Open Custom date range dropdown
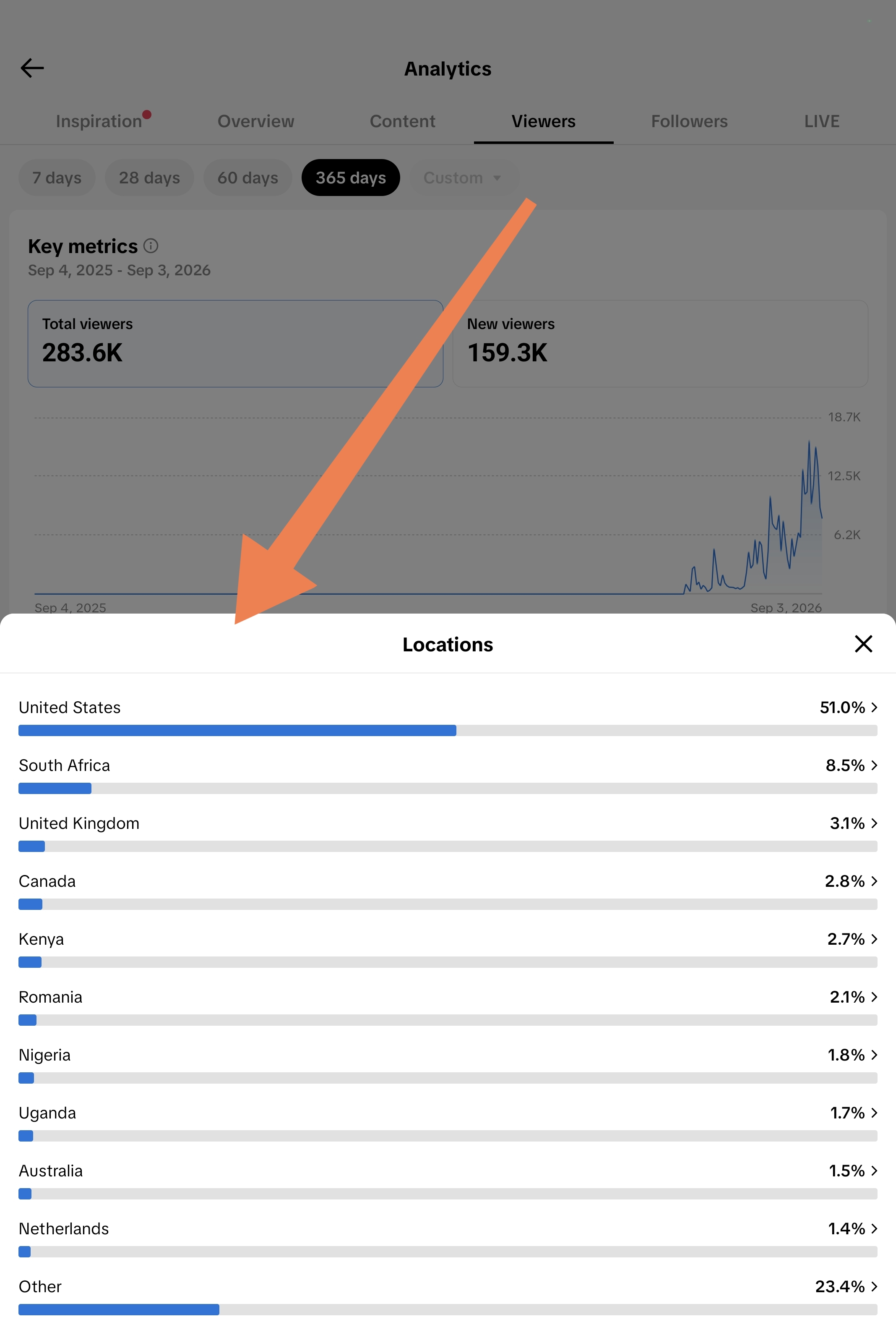Viewport: 896px width, 1343px height. [x=463, y=178]
